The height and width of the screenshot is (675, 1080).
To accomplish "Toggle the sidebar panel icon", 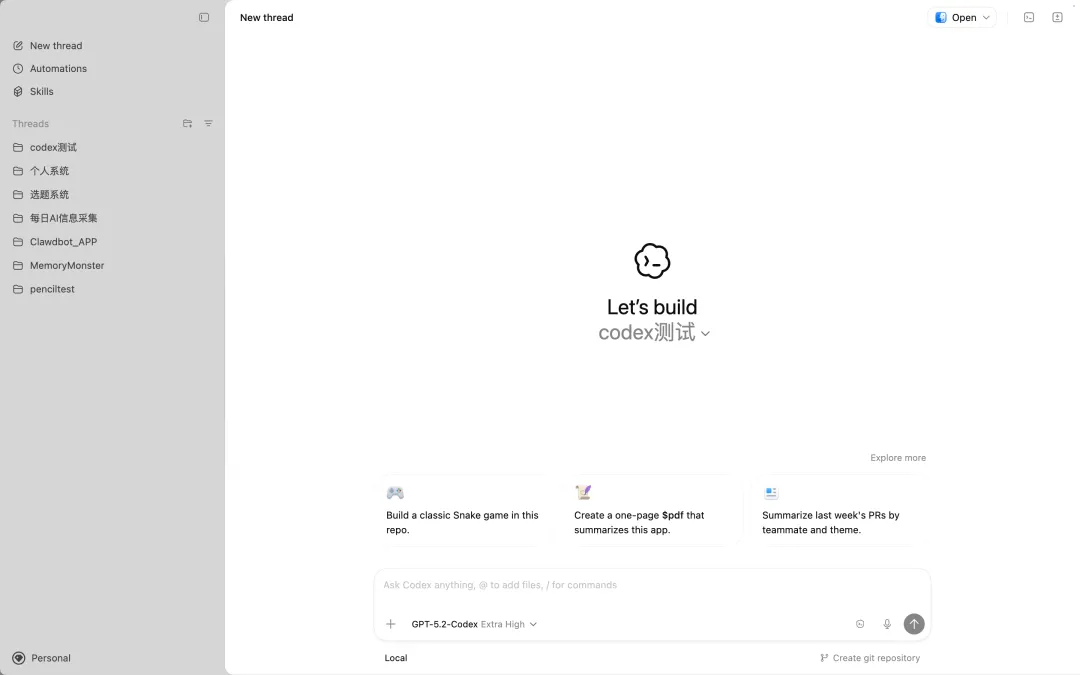I will pos(204,17).
